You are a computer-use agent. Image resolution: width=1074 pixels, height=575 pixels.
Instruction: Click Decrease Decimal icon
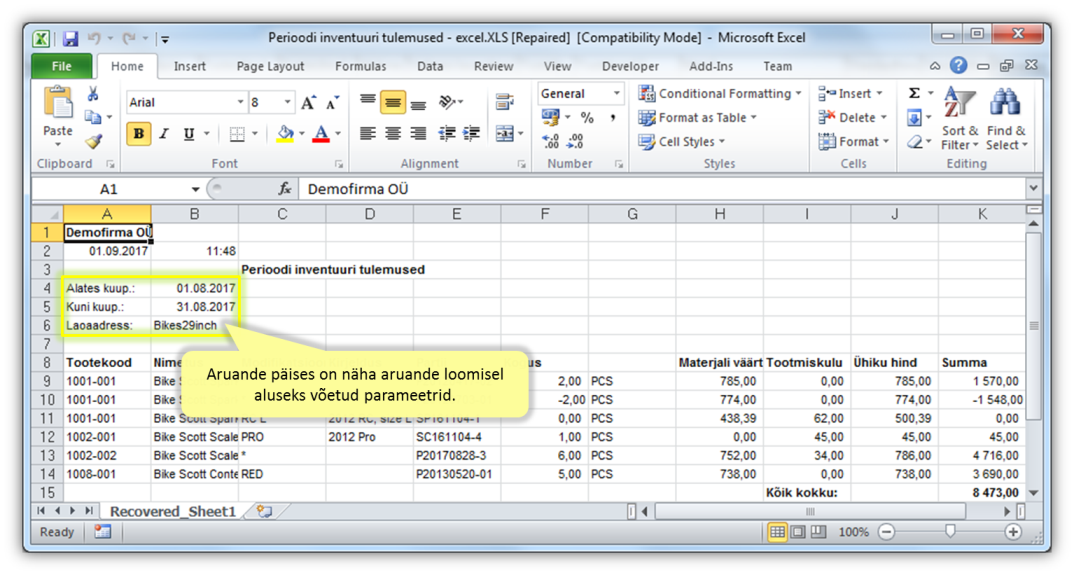point(575,141)
